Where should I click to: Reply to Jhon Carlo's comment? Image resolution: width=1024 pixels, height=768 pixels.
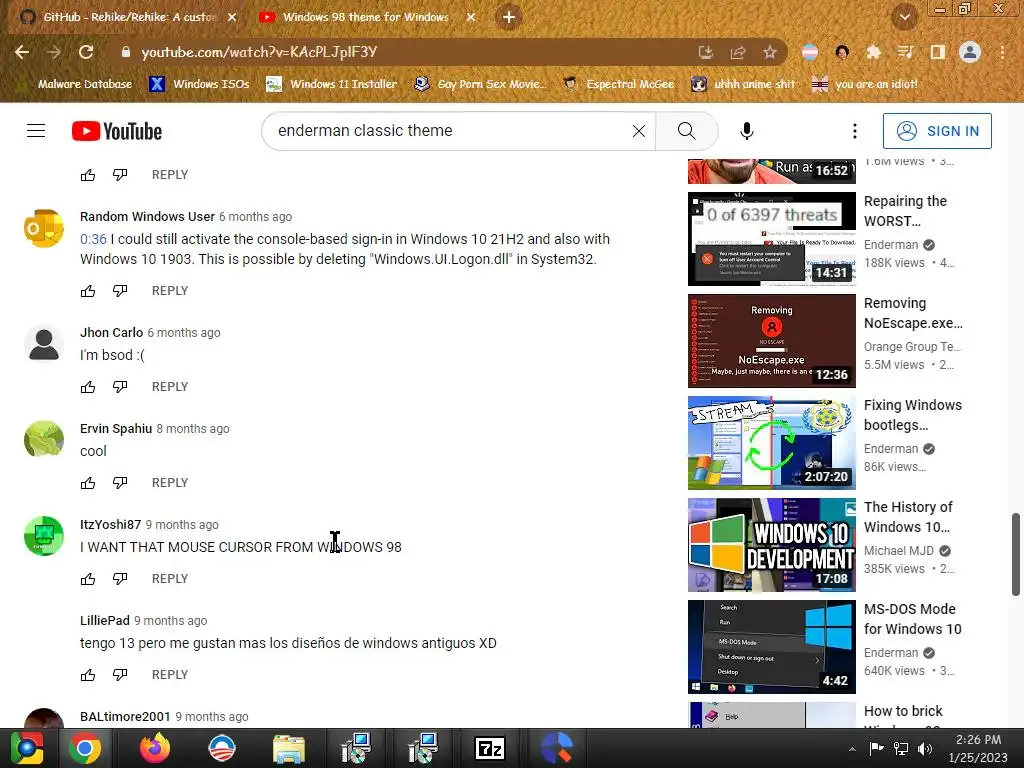click(170, 387)
